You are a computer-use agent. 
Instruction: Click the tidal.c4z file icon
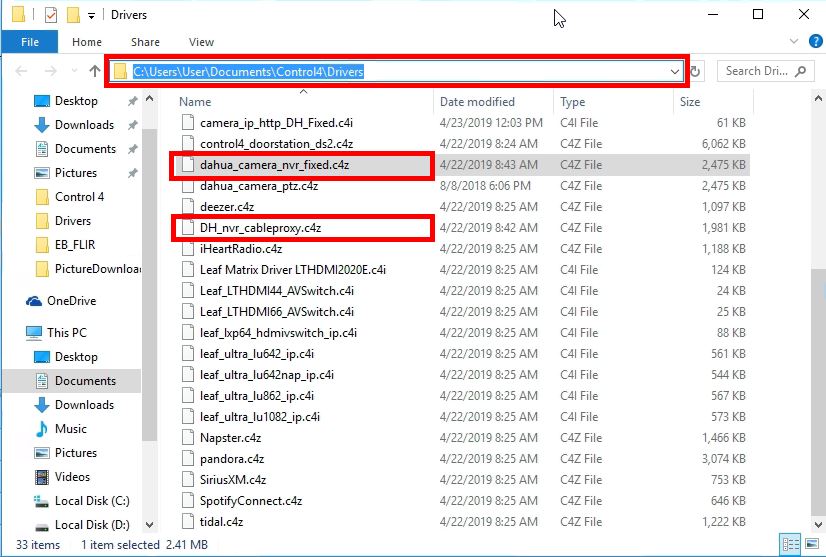point(188,522)
